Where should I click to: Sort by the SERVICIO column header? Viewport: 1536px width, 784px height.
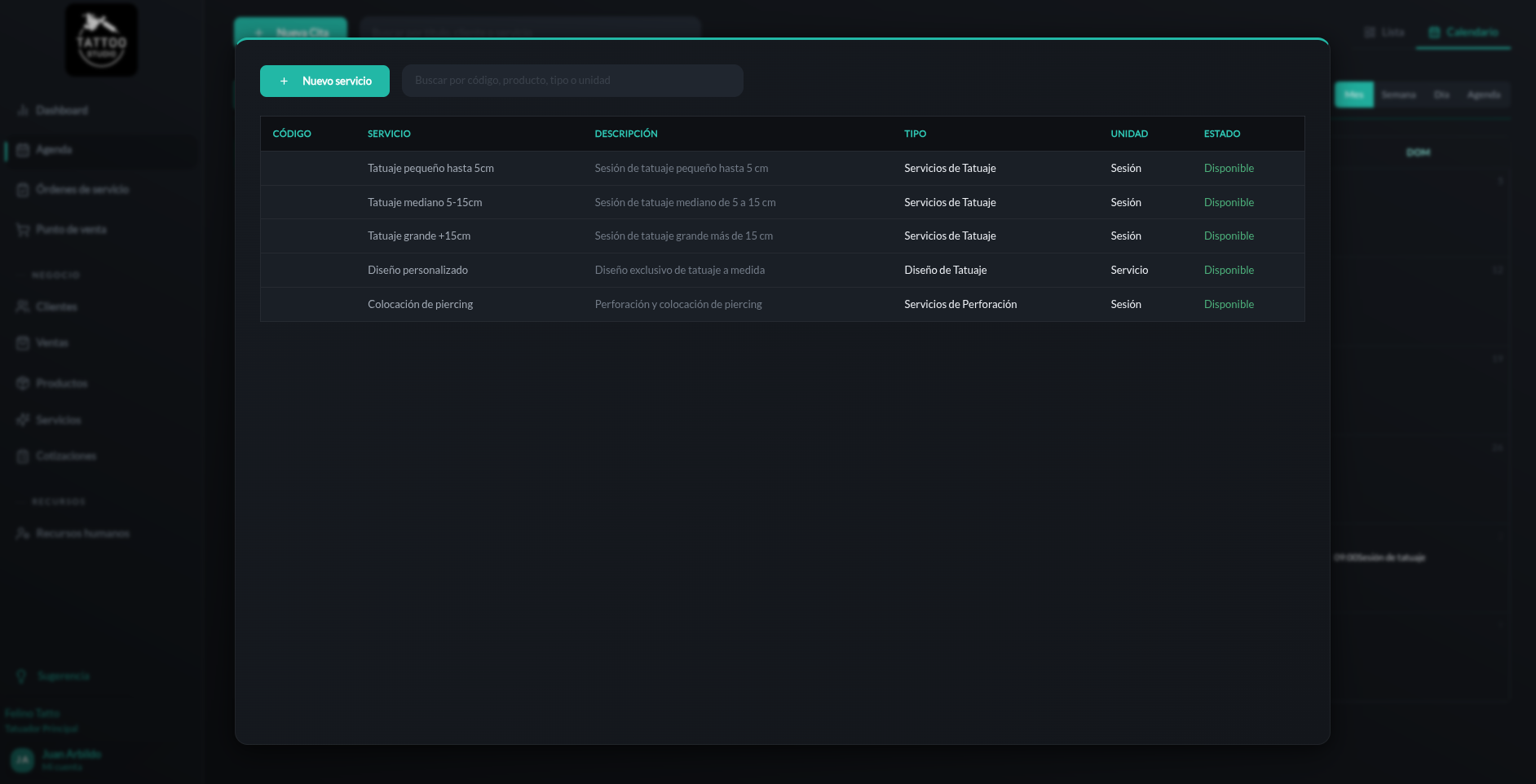point(389,134)
